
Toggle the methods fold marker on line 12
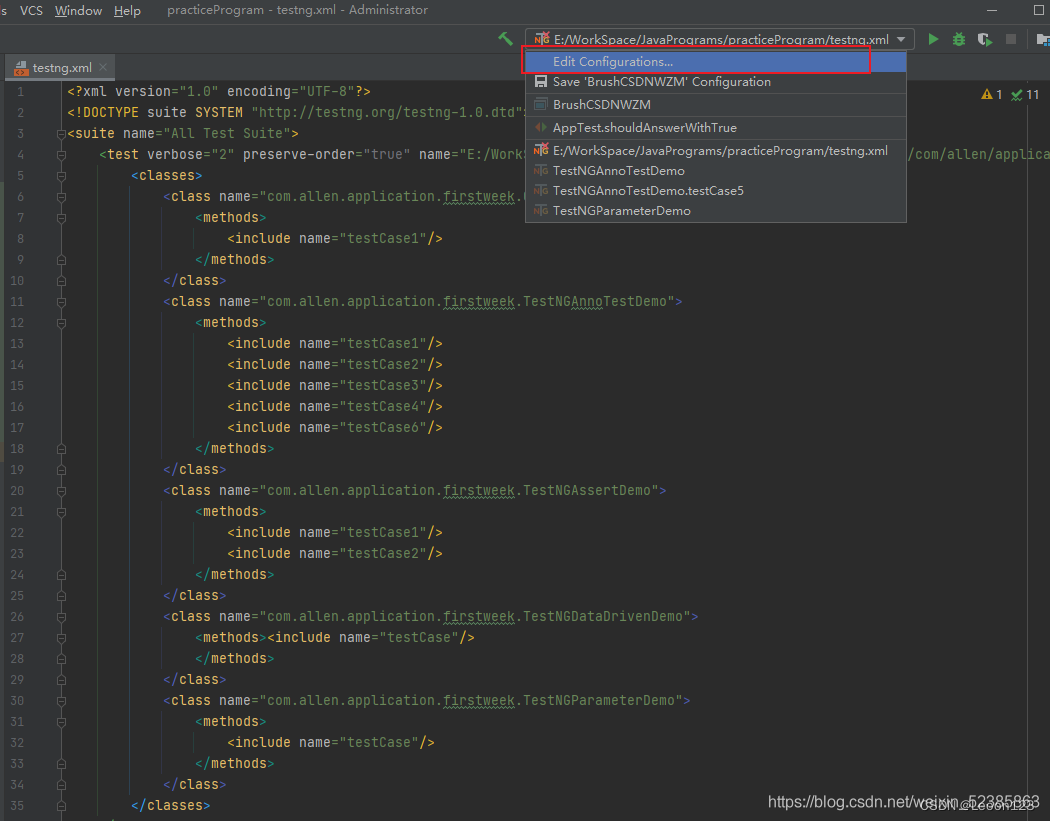pyautogui.click(x=62, y=323)
